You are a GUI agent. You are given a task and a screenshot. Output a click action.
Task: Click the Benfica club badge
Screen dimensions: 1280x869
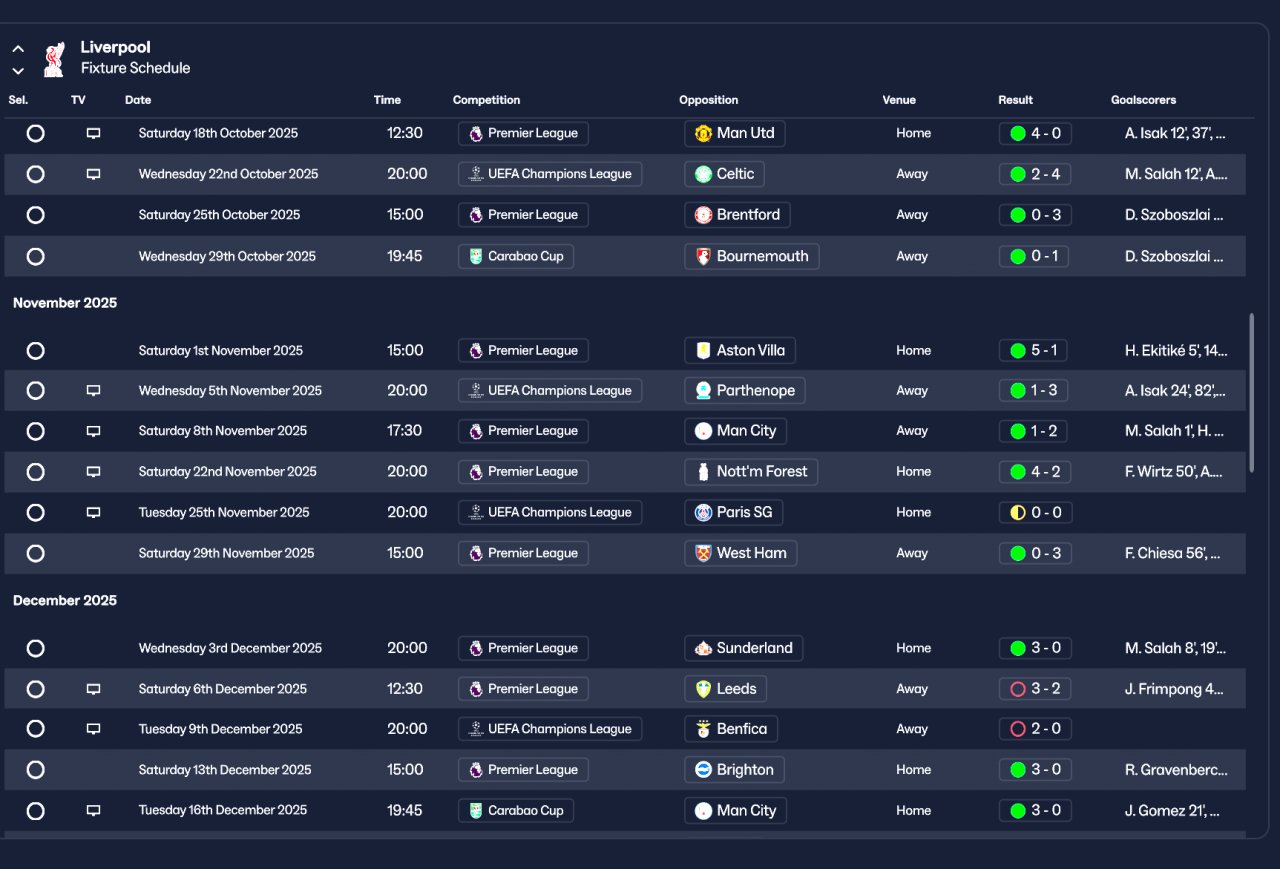point(704,729)
